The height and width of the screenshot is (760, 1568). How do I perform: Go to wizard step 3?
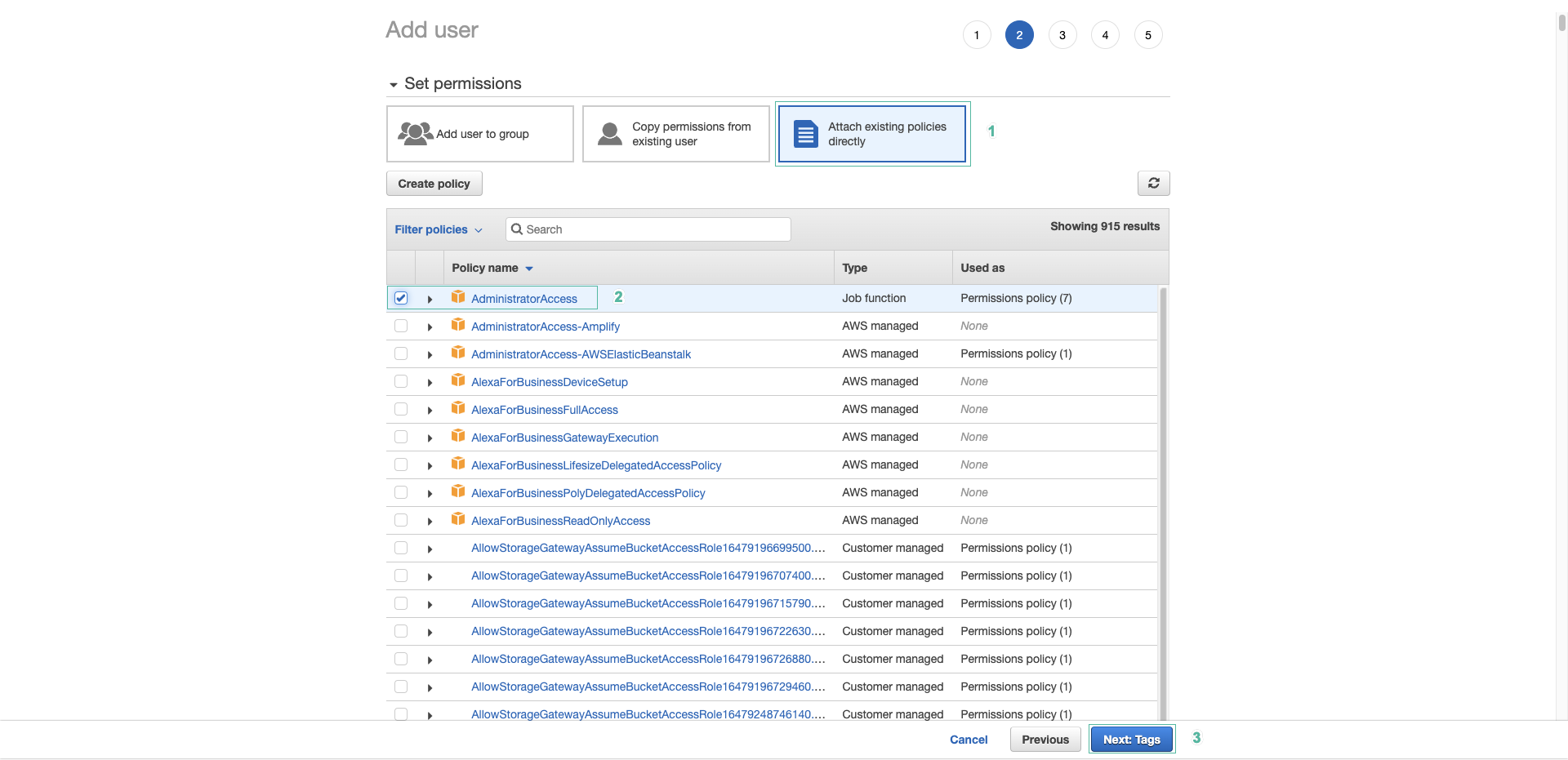point(1062,35)
